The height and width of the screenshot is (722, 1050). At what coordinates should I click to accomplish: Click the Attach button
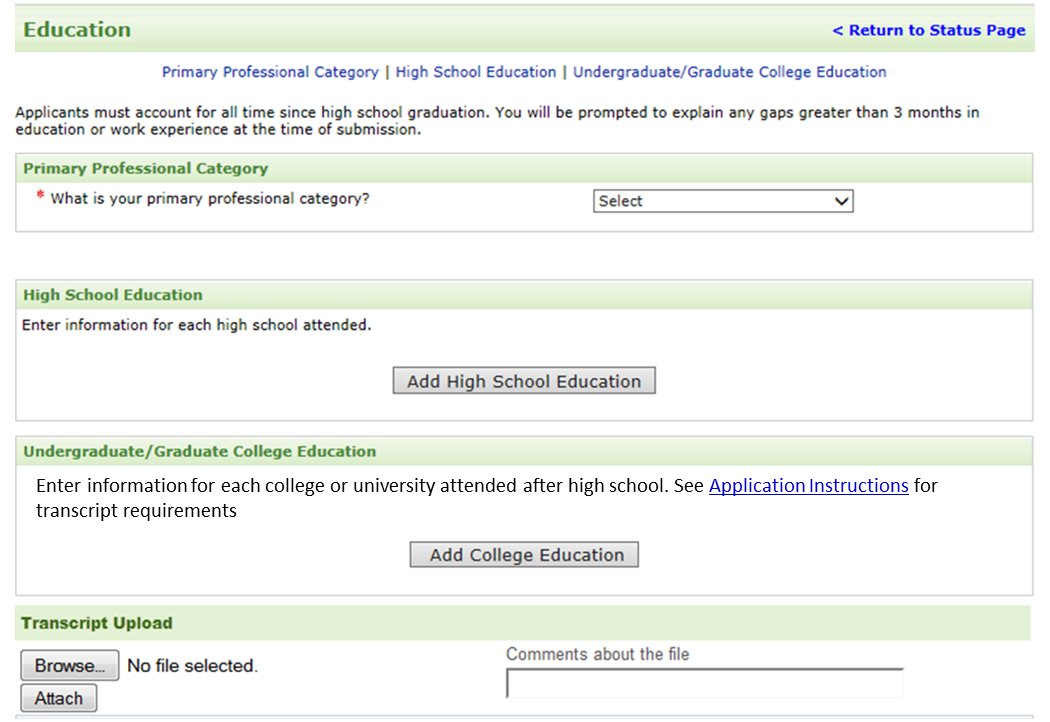point(59,698)
